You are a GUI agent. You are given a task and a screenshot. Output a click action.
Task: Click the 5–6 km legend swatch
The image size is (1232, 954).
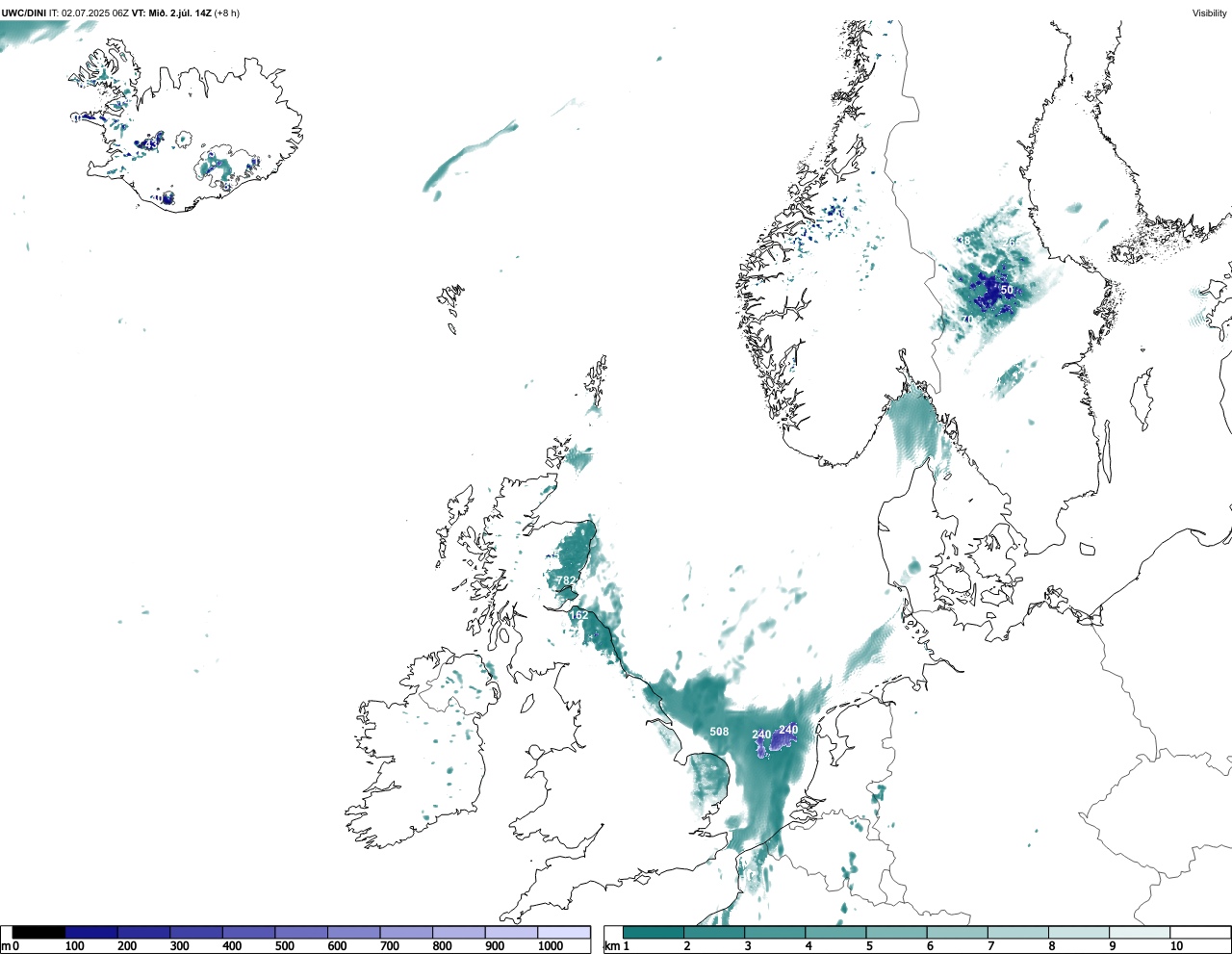(896, 932)
